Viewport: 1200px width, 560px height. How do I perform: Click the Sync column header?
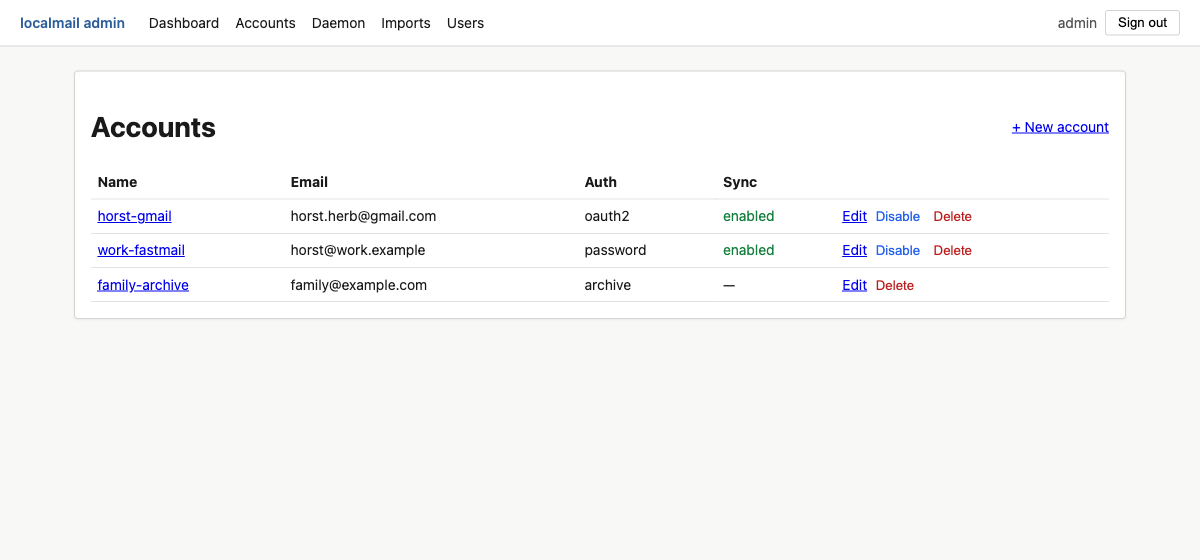click(740, 182)
